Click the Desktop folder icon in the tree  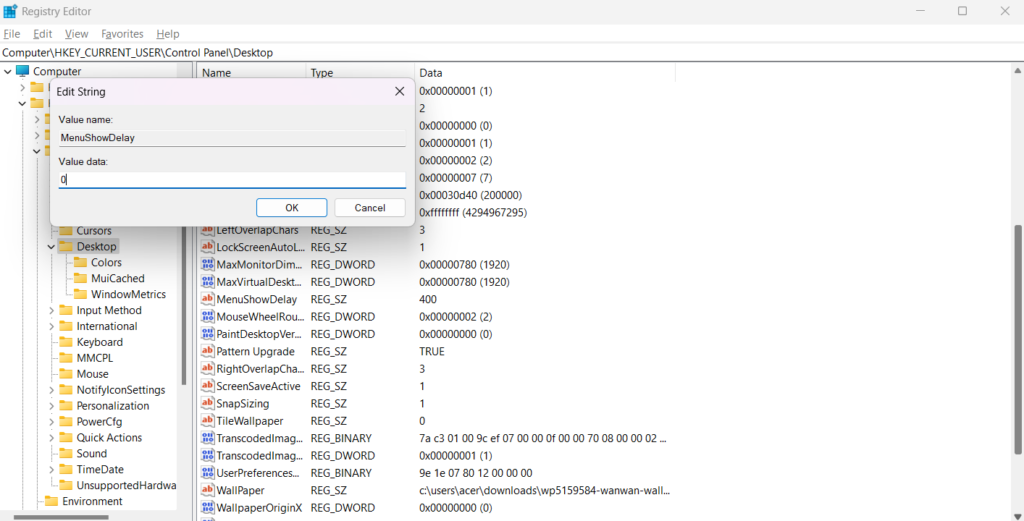[x=65, y=247]
